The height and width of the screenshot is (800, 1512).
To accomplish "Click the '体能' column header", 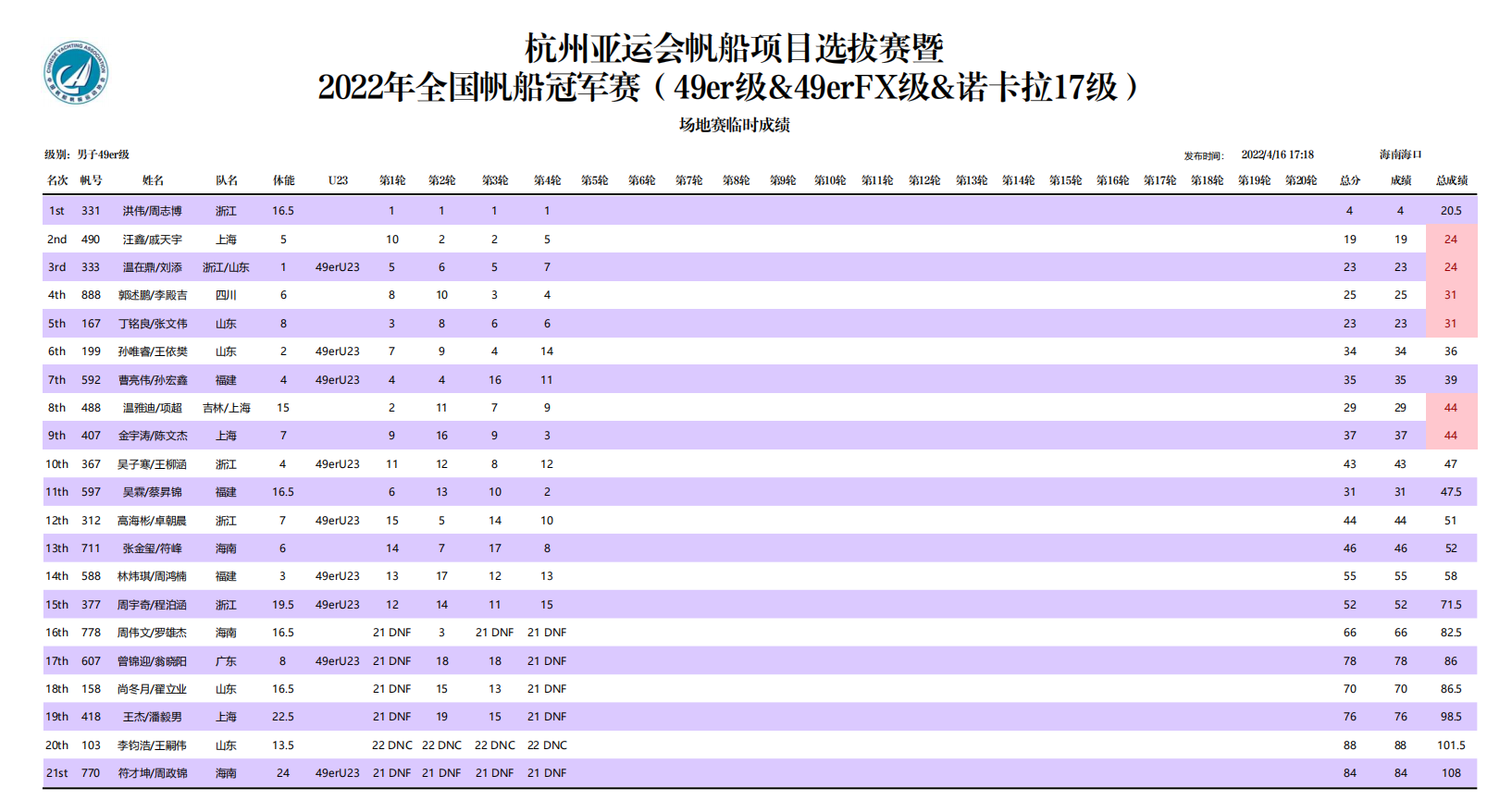I will click(283, 180).
